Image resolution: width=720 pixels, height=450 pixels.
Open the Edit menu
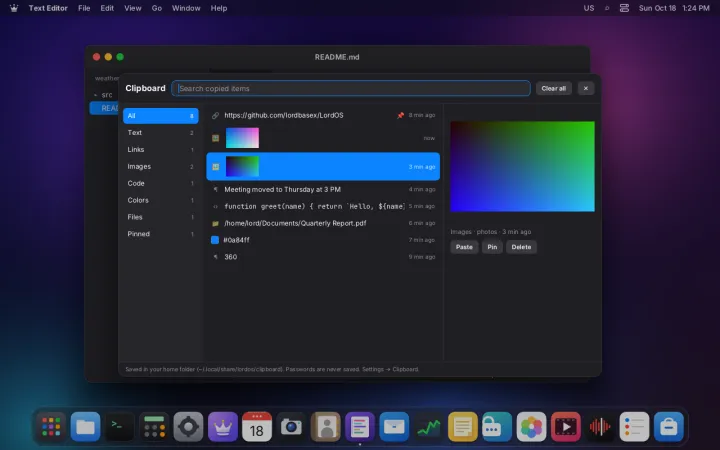[107, 8]
